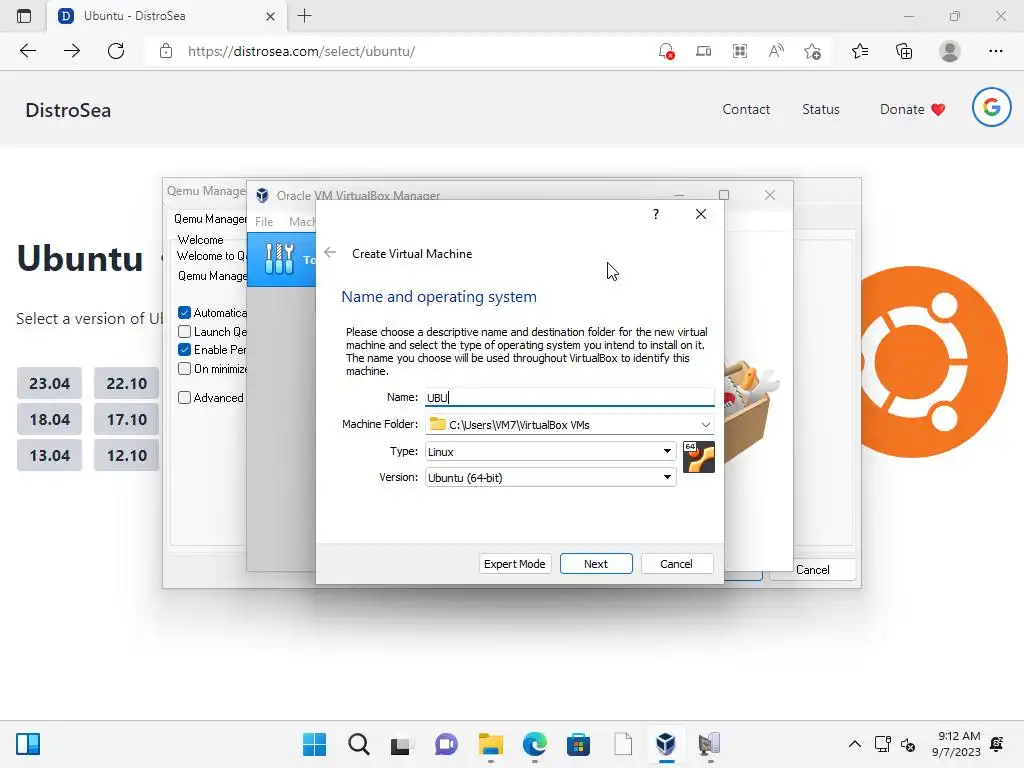This screenshot has width=1024, height=768.
Task: Toggle the Enable Per checkbox in Qemu Manager
Action: (185, 350)
